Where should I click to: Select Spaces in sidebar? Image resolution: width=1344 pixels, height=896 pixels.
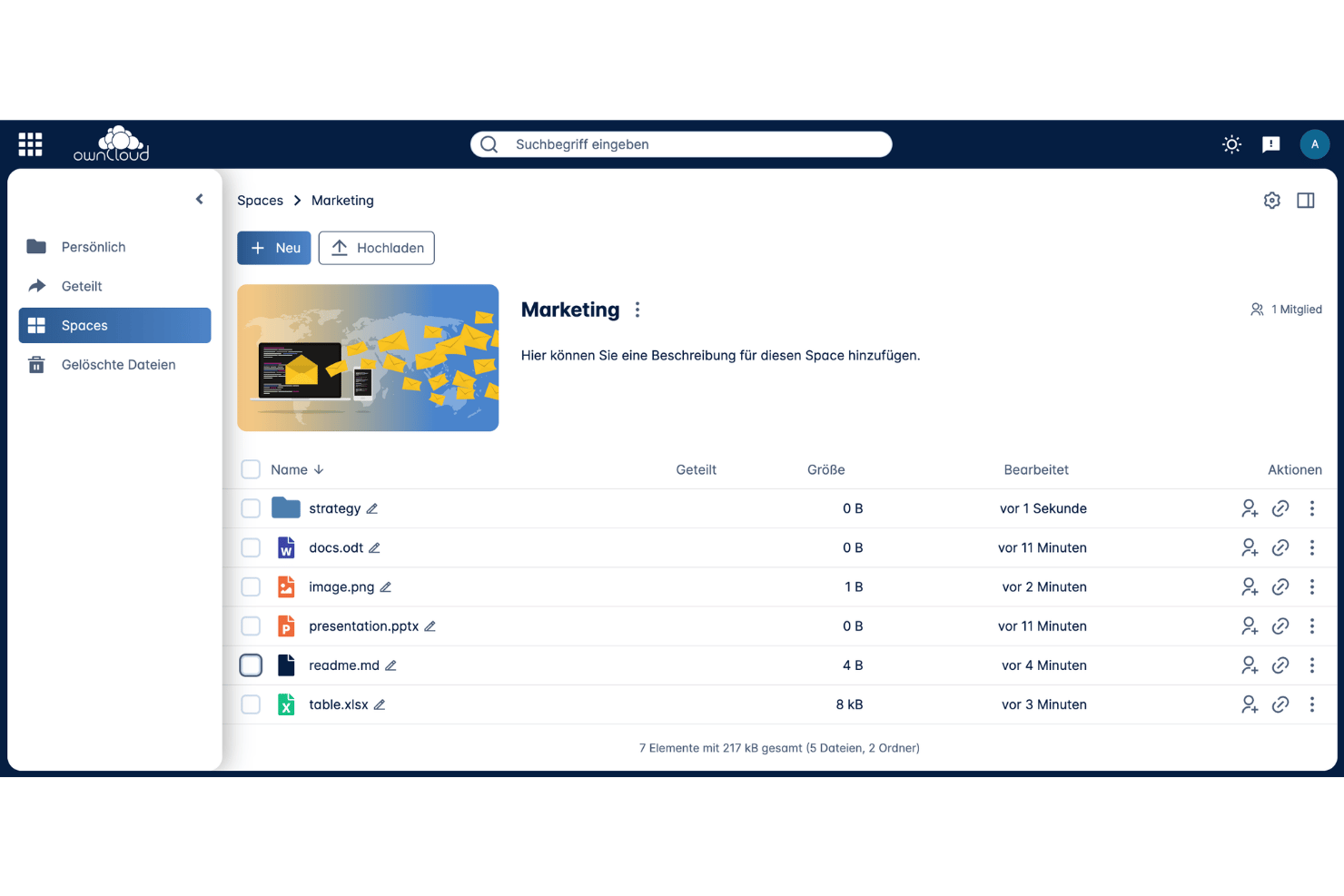(114, 325)
